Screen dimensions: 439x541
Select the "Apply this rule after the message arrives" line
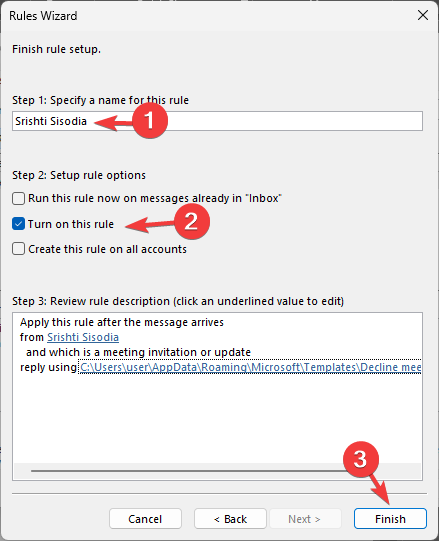pos(122,322)
